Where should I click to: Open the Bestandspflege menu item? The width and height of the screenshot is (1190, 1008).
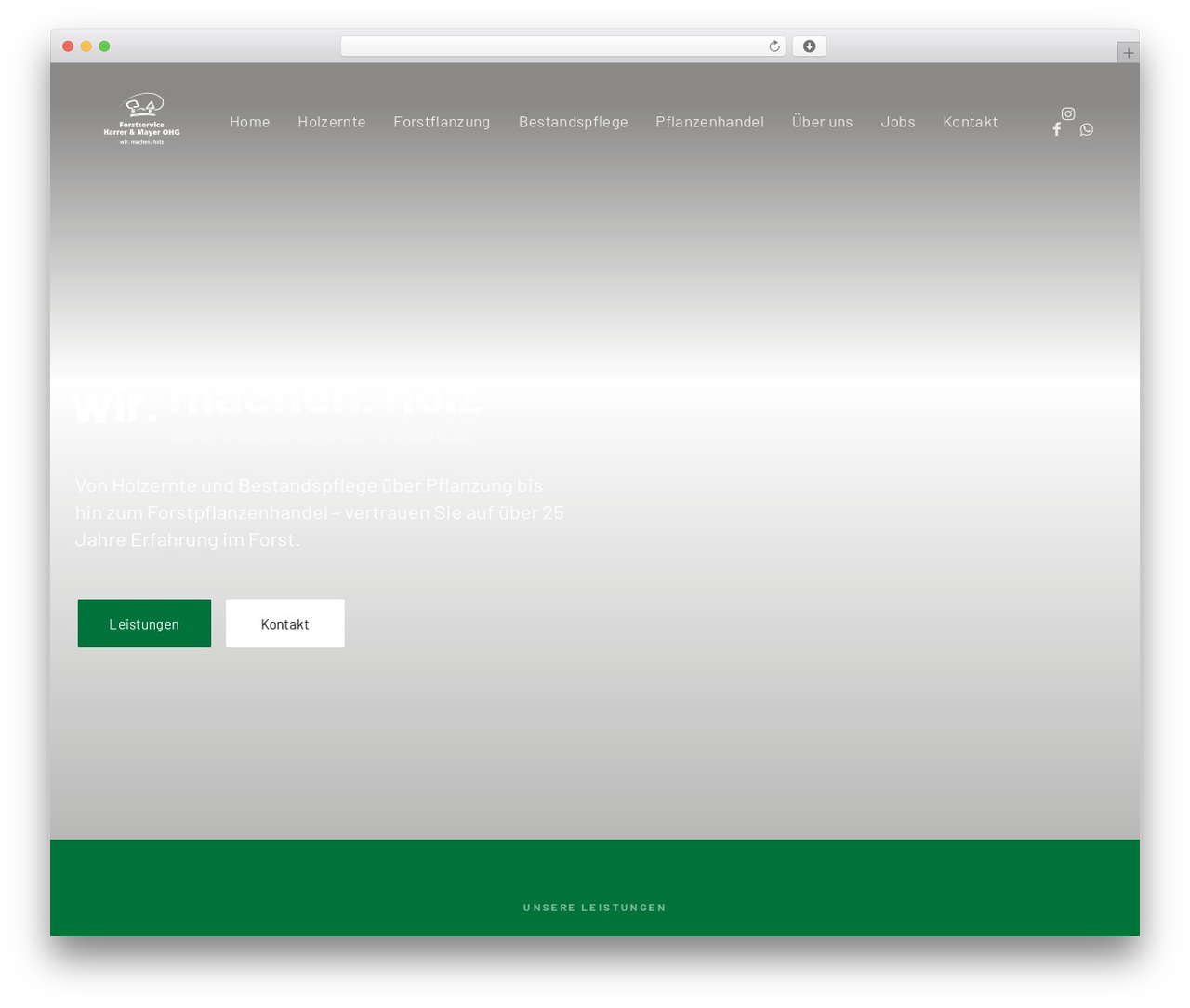pyautogui.click(x=574, y=122)
